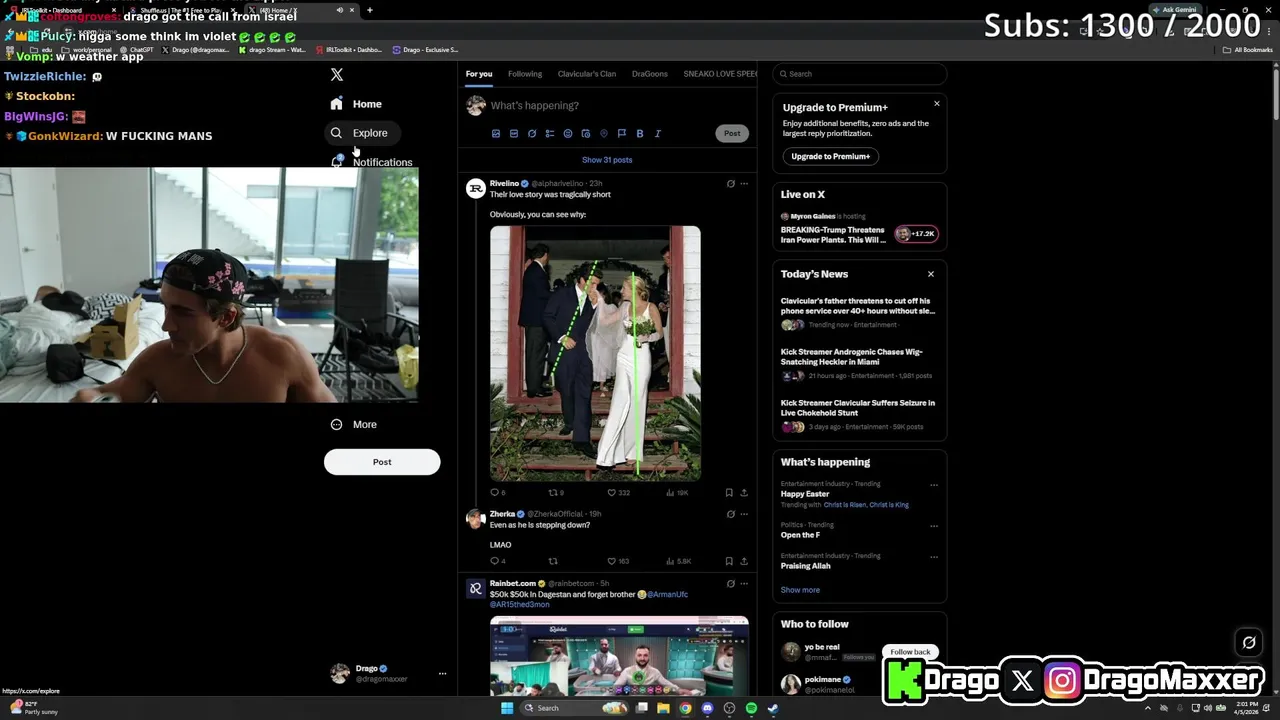Image resolution: width=1280 pixels, height=720 pixels.
Task: Click the X Search field
Action: (860, 74)
